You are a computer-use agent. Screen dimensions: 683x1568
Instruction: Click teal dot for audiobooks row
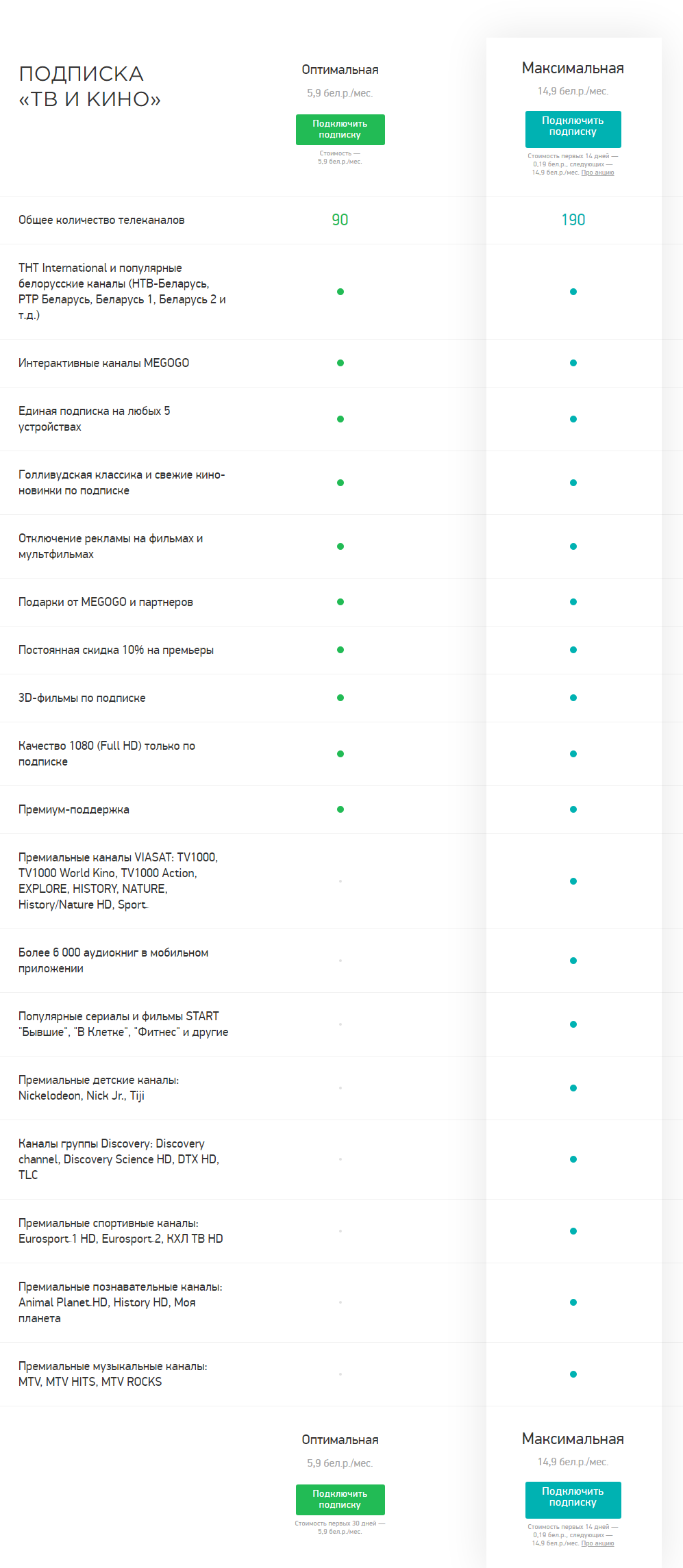[573, 961]
